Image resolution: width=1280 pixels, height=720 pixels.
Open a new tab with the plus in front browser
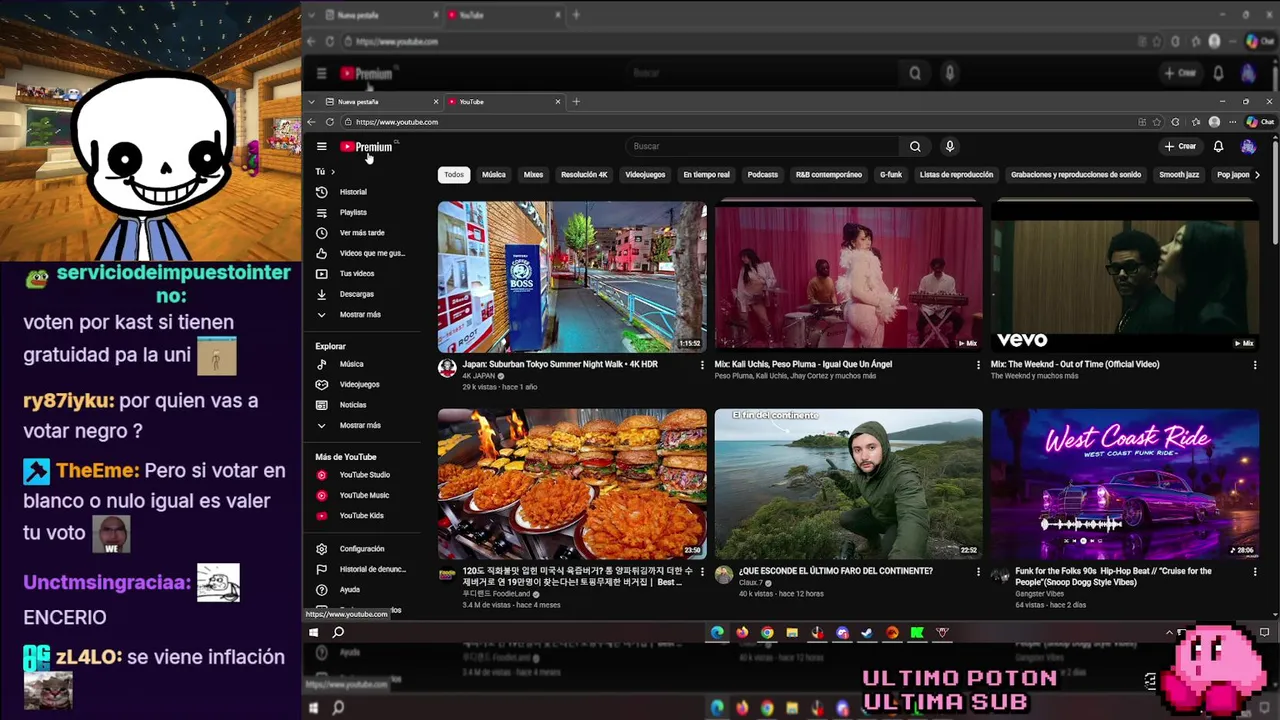click(x=576, y=101)
